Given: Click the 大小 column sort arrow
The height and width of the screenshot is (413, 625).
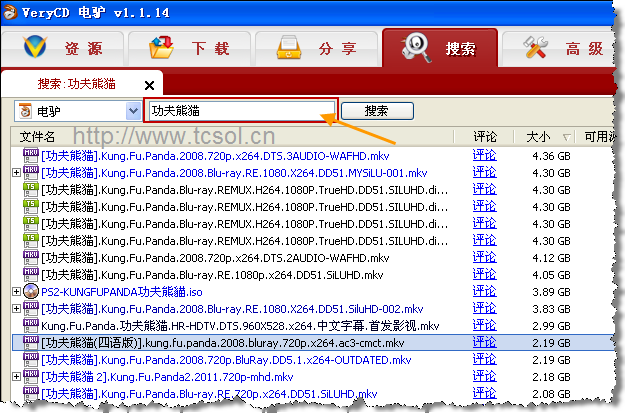Looking at the screenshot, I should [566, 138].
